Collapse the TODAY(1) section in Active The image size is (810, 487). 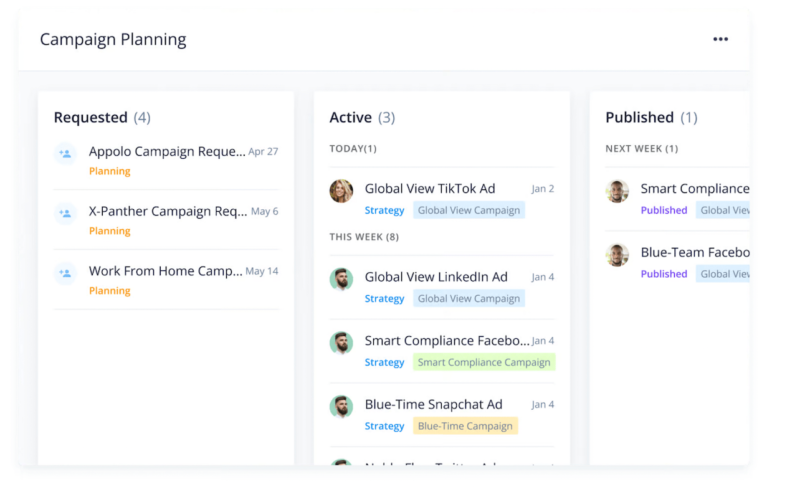click(353, 149)
